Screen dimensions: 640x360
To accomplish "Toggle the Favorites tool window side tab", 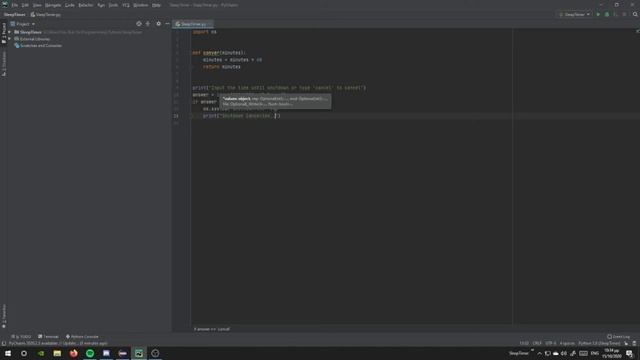I will point(4,316).
